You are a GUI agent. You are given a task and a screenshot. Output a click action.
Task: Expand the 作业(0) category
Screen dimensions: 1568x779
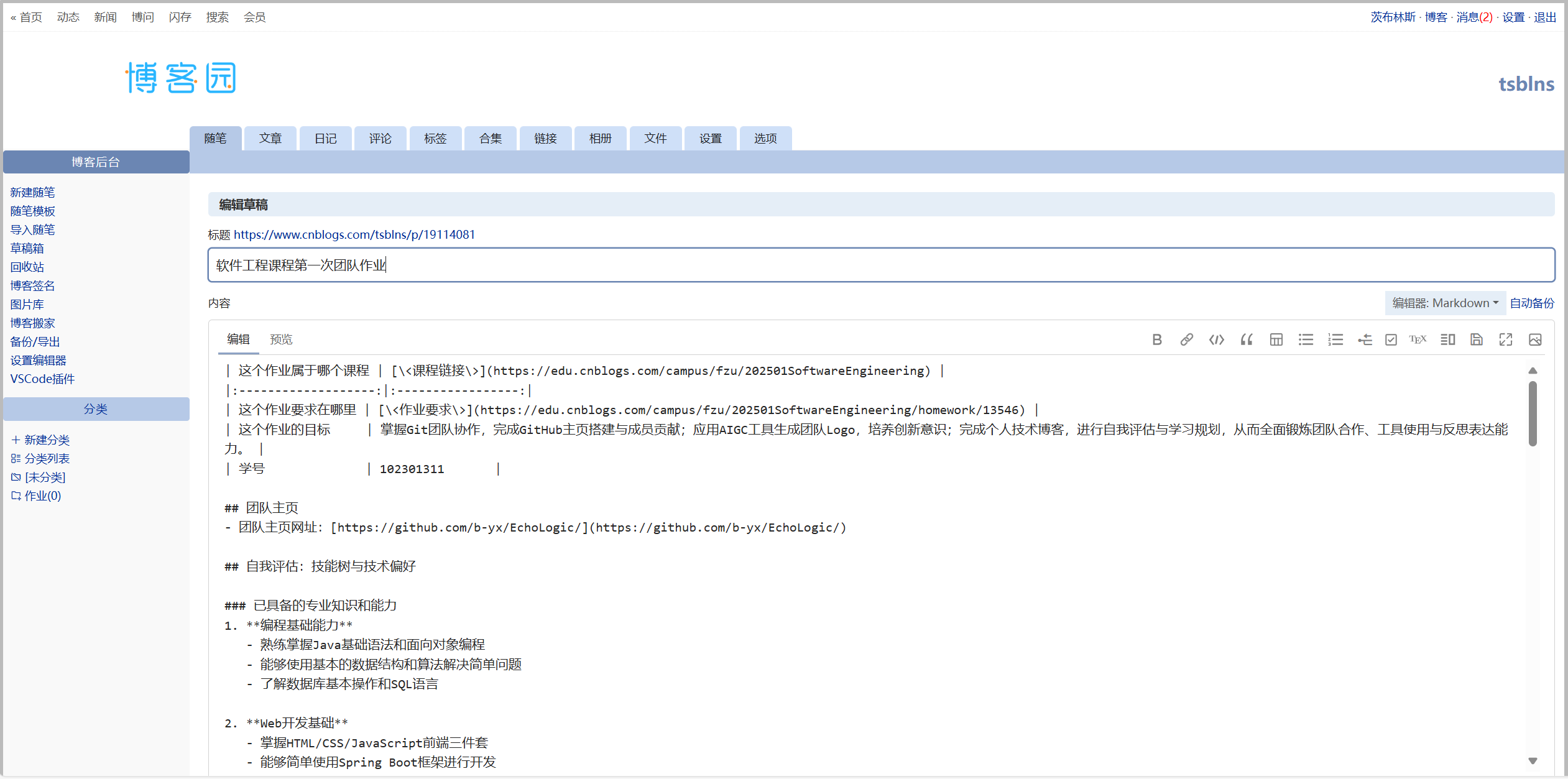pos(42,496)
